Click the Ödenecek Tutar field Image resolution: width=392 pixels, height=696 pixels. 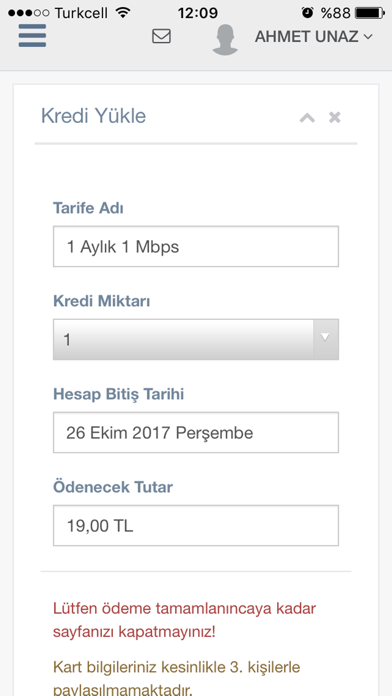point(196,525)
